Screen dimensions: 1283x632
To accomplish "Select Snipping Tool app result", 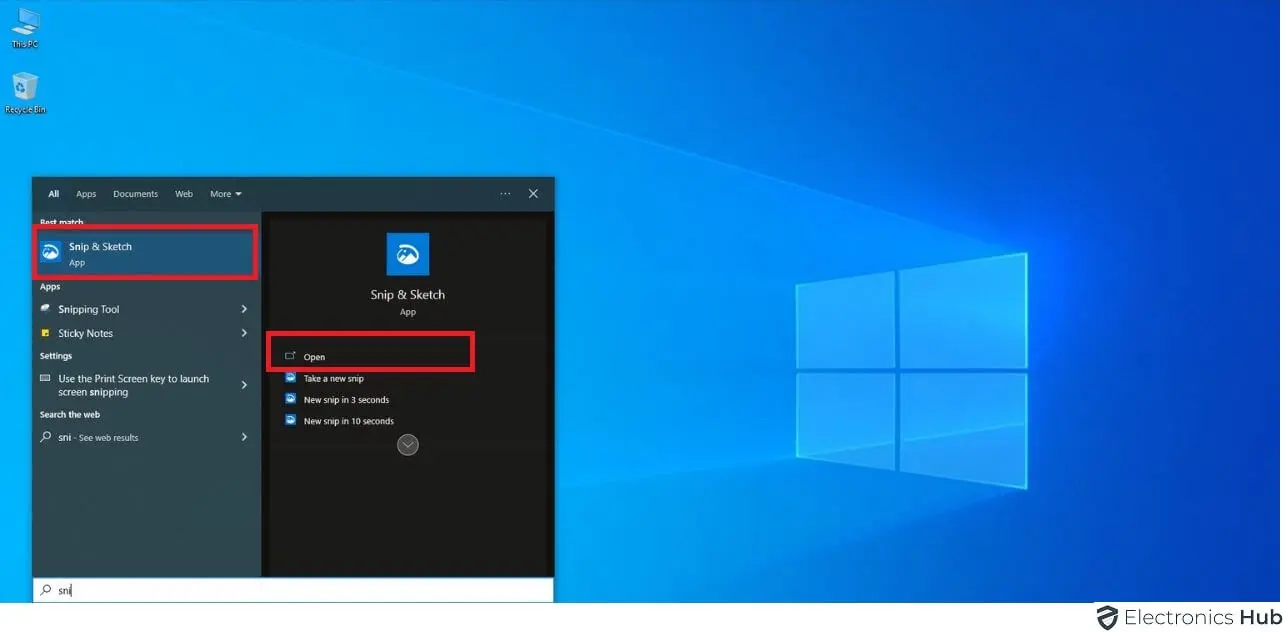I will 134,309.
